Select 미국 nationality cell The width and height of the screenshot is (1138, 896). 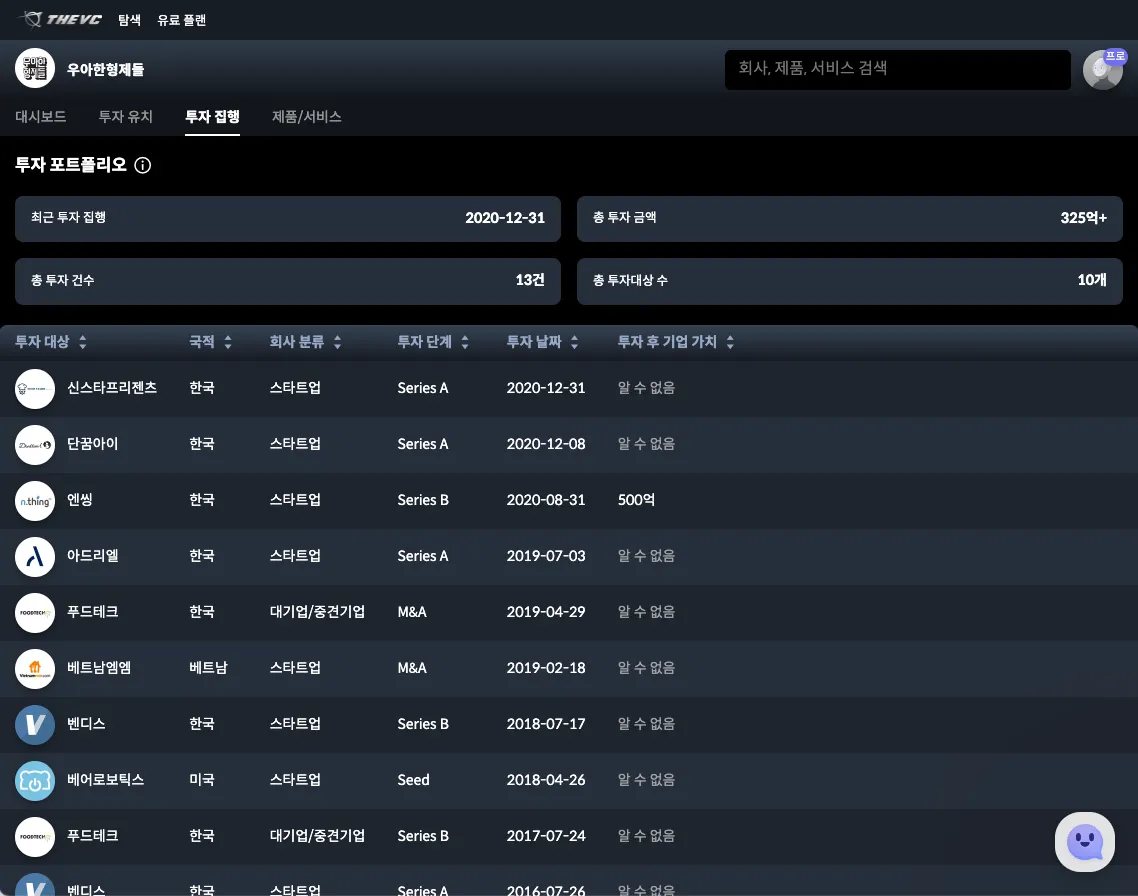tap(202, 779)
